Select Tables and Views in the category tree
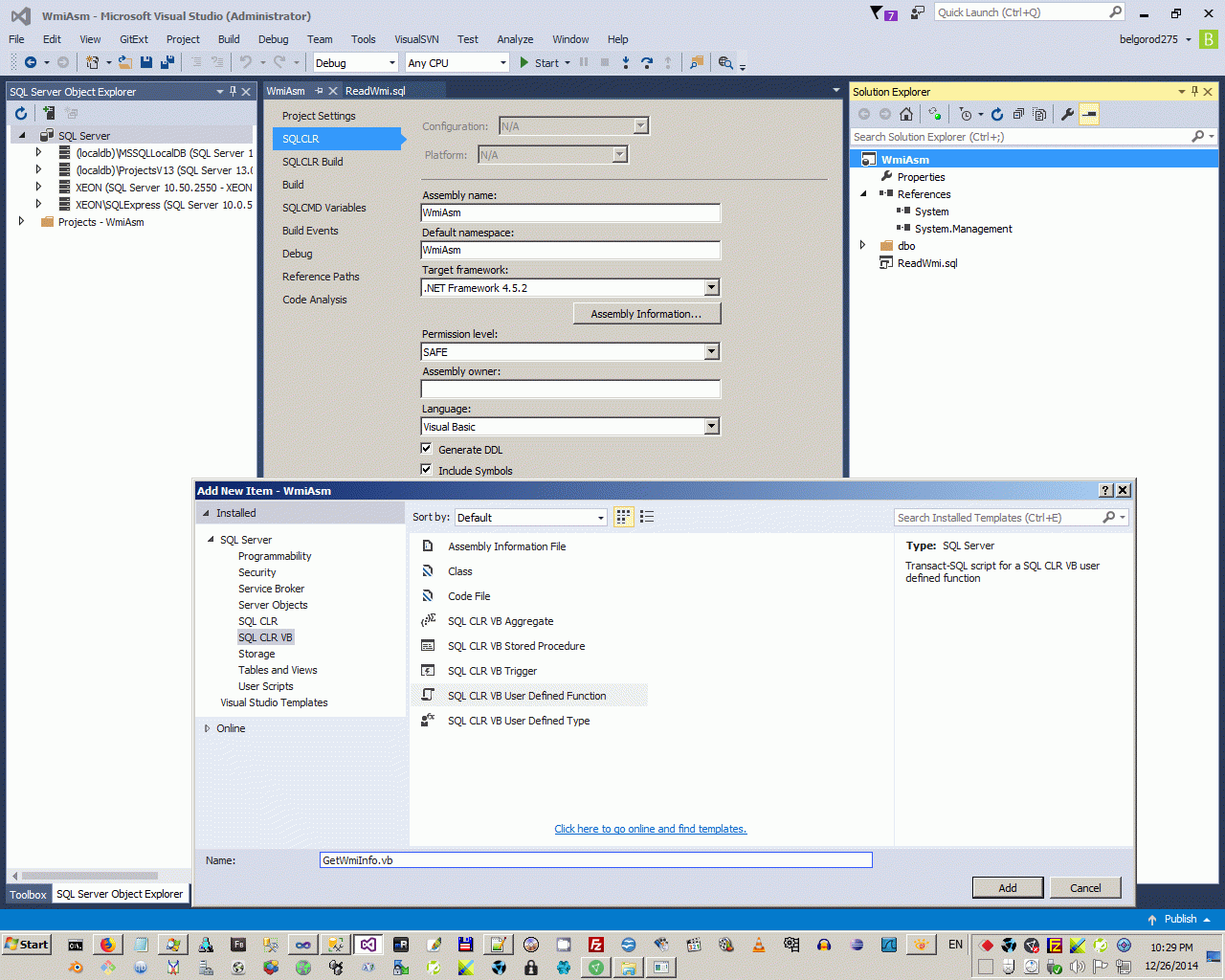This screenshot has height=980, width=1225. 278,670
